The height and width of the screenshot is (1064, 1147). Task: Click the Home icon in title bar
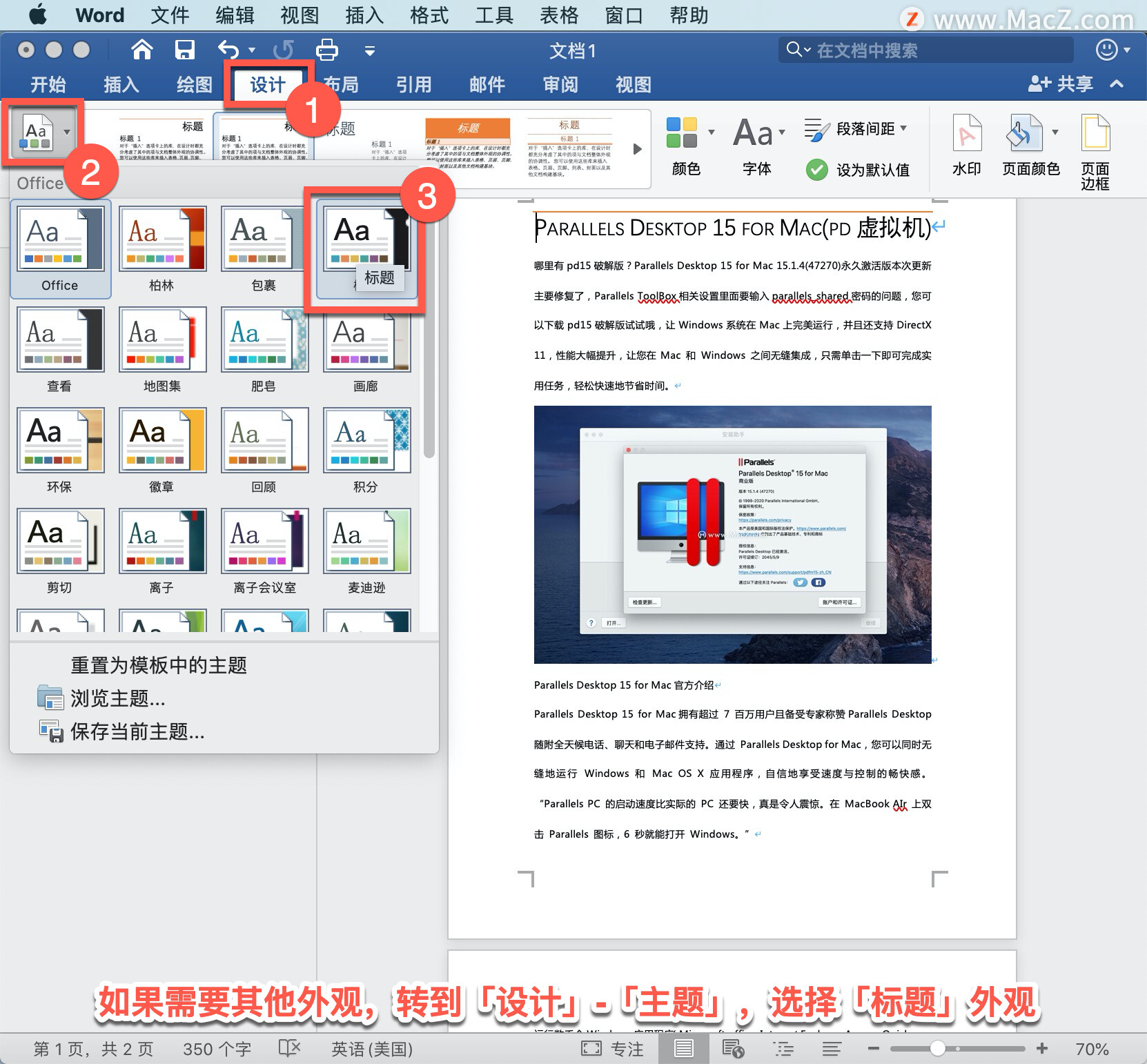coord(142,50)
